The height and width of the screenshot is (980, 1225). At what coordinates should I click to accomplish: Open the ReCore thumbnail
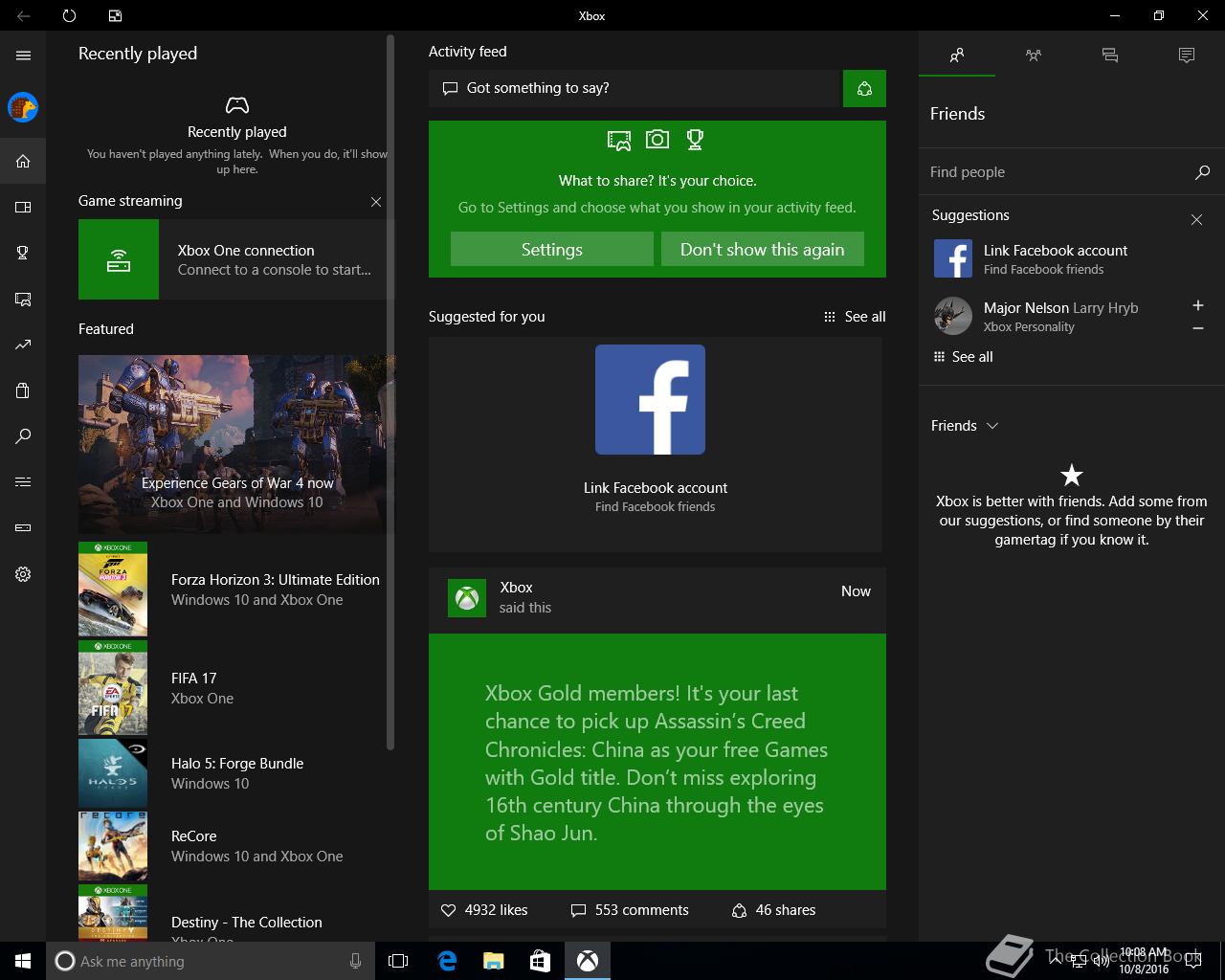(x=113, y=846)
